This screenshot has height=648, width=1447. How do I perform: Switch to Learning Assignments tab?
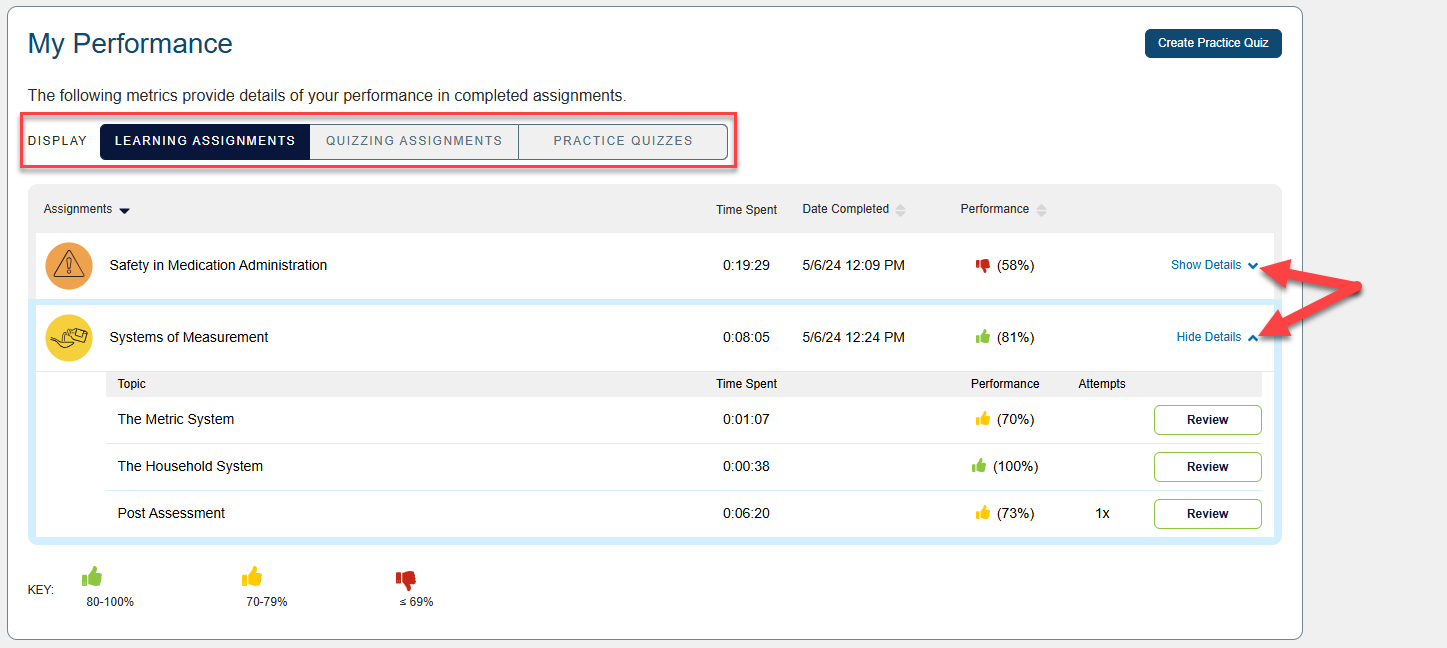pos(205,141)
